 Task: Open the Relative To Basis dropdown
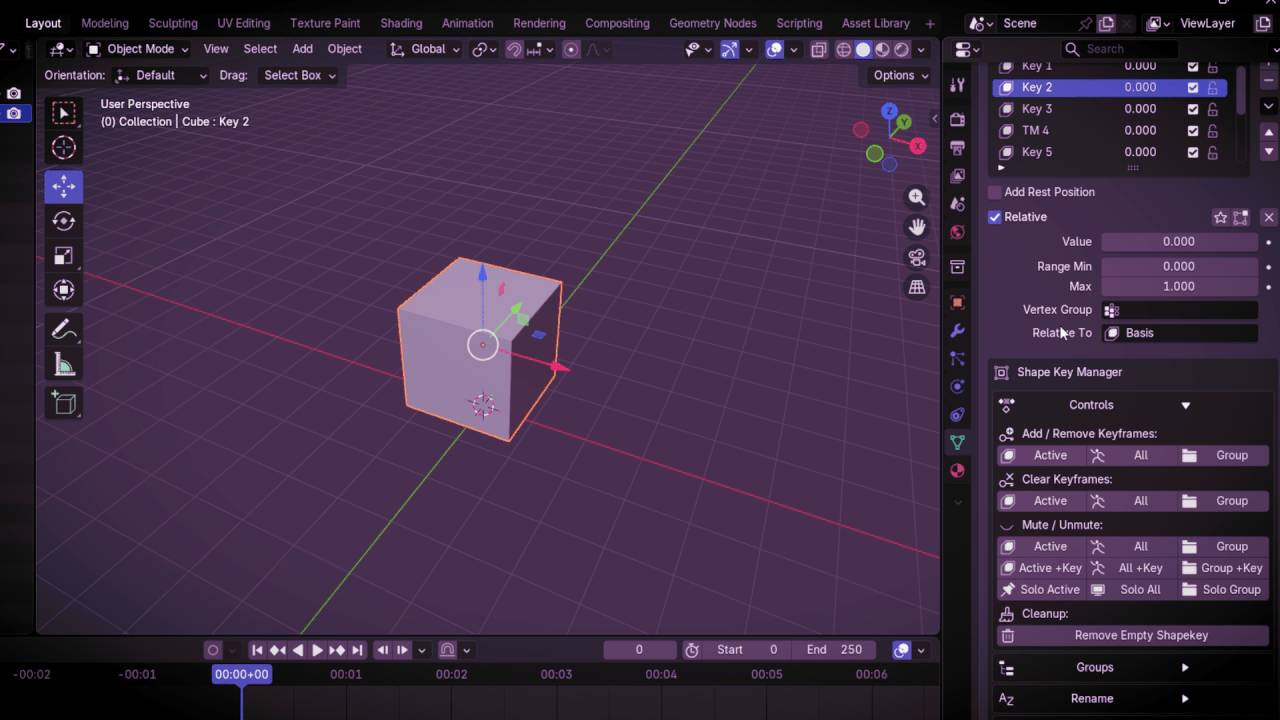pos(1179,333)
